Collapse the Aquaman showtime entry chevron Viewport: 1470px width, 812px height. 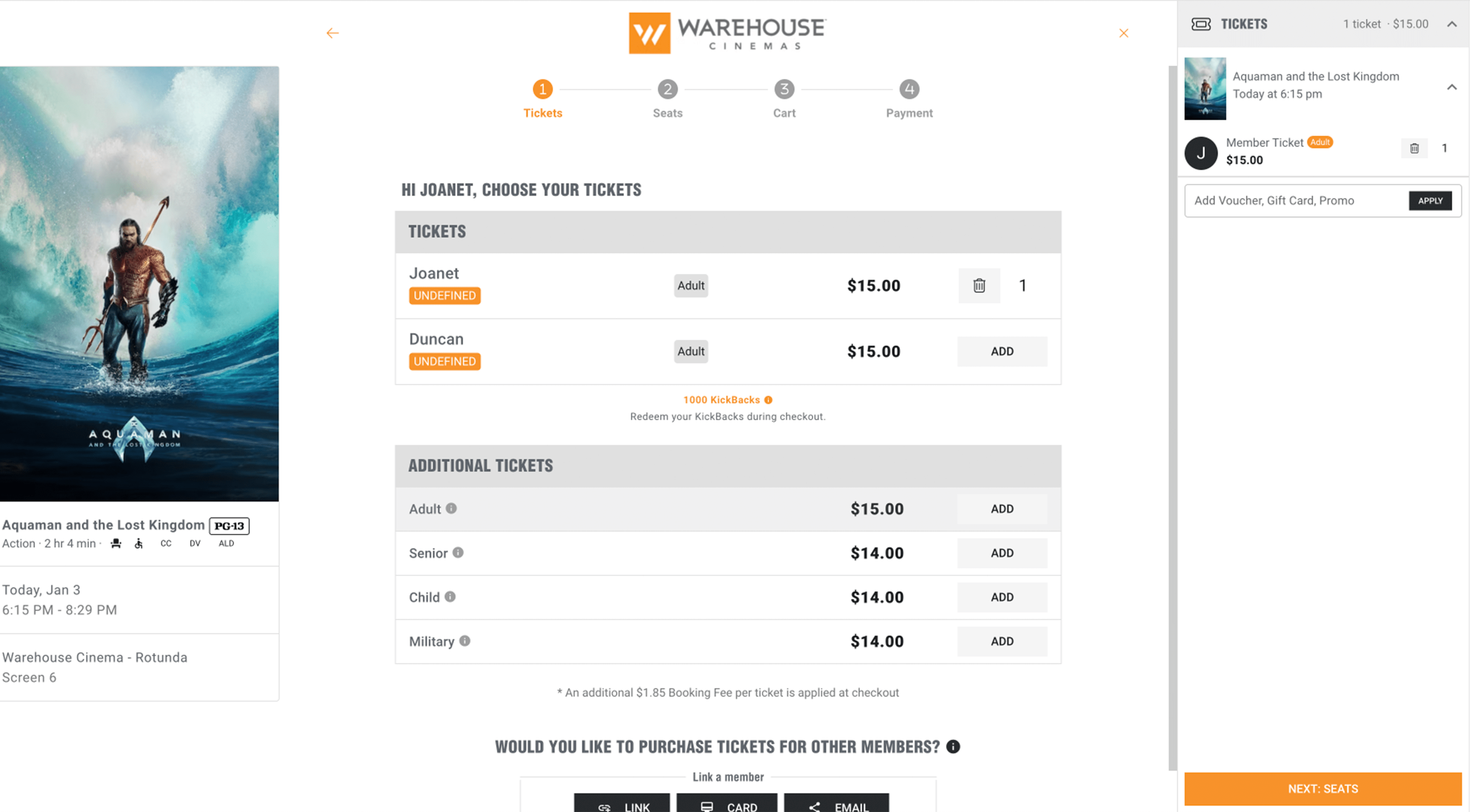tap(1452, 87)
